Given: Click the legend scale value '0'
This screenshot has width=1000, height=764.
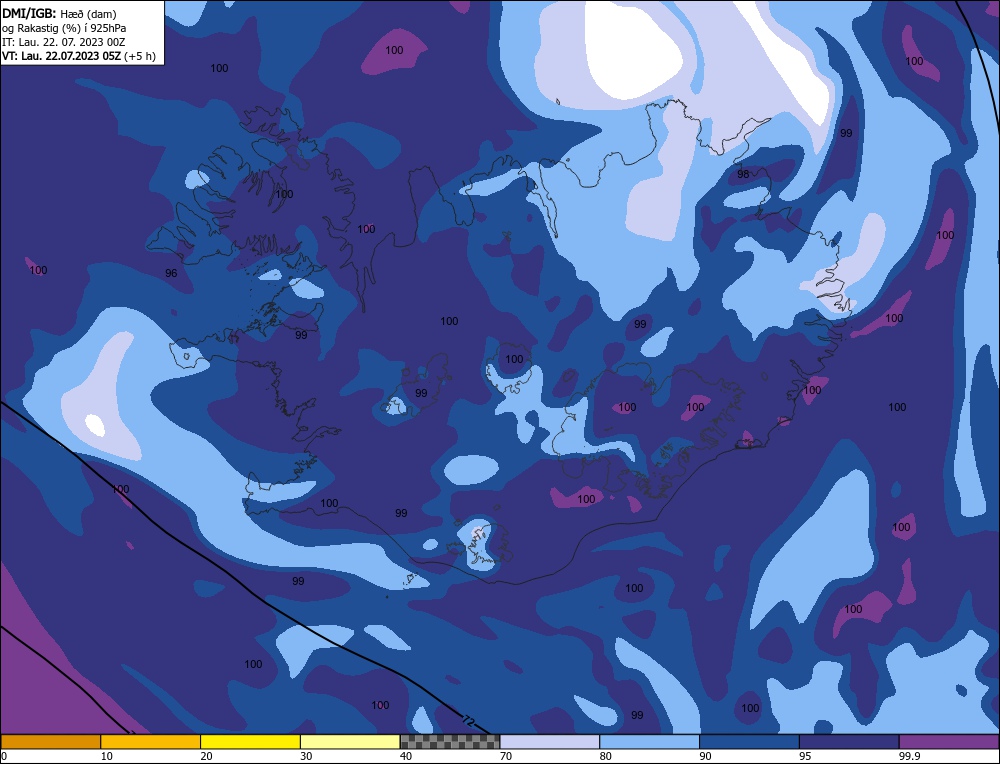Looking at the screenshot, I should click(4, 756).
